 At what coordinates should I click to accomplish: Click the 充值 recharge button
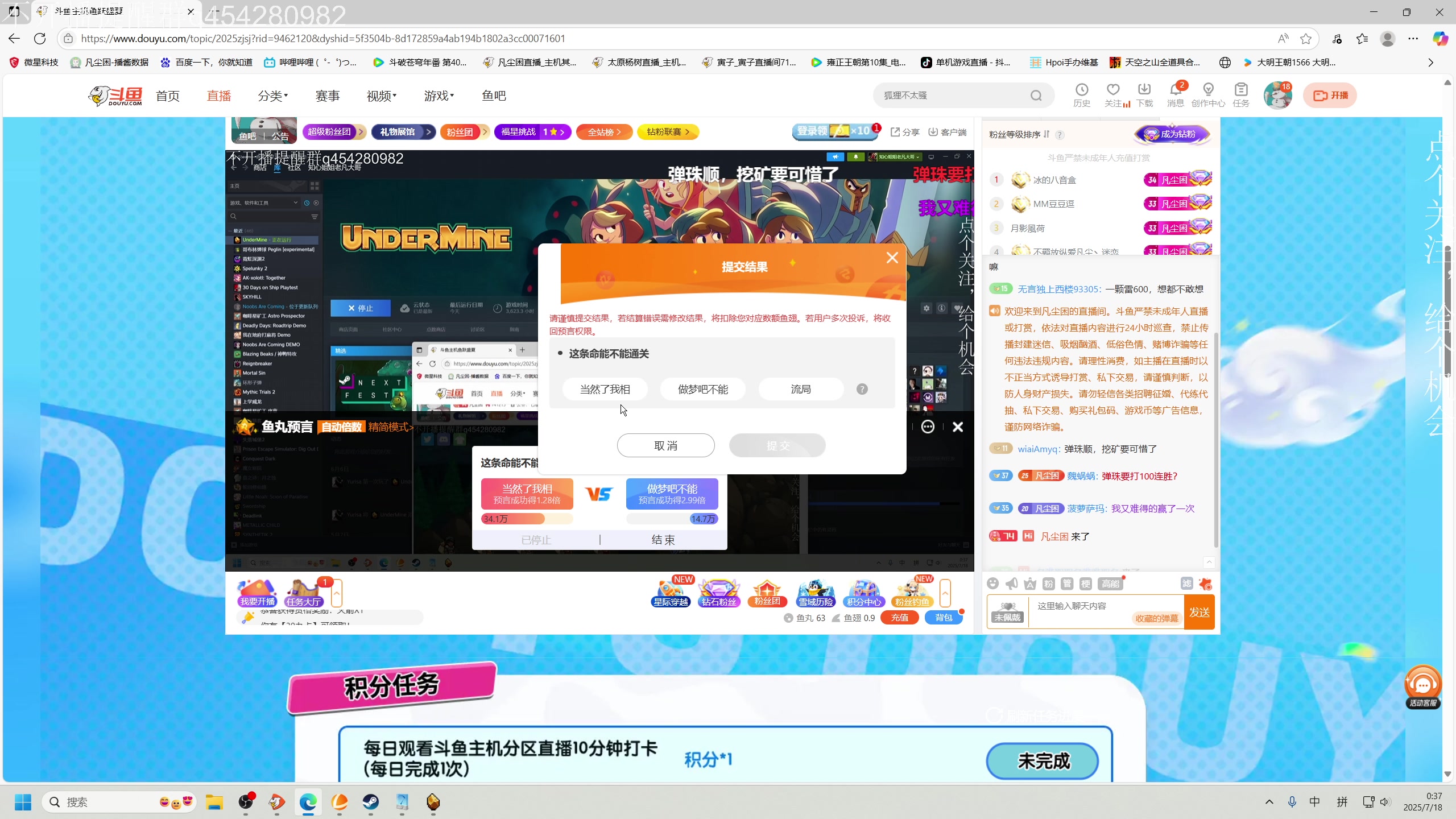click(899, 618)
